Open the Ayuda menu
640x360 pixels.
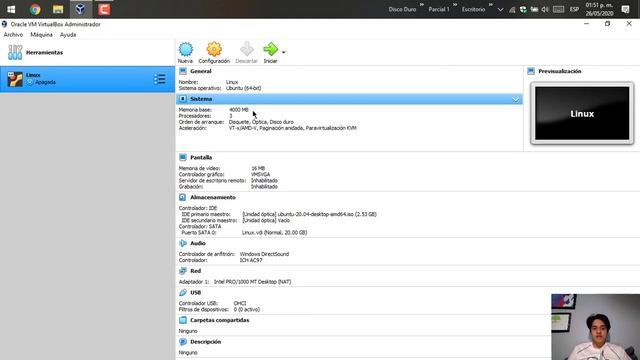coord(68,35)
